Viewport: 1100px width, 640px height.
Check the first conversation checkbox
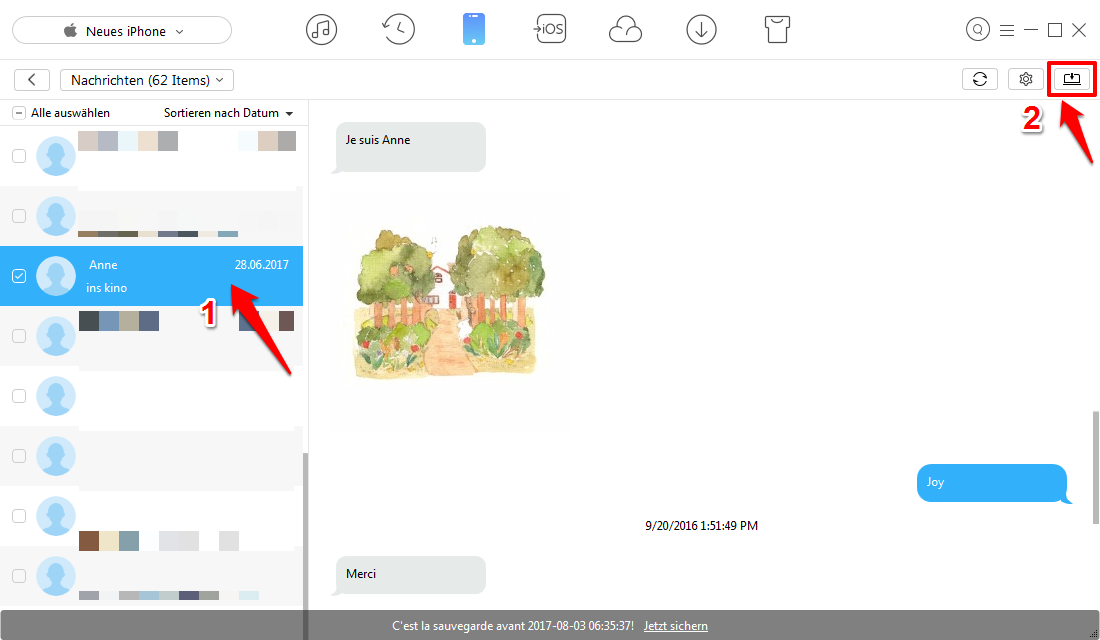[x=19, y=156]
